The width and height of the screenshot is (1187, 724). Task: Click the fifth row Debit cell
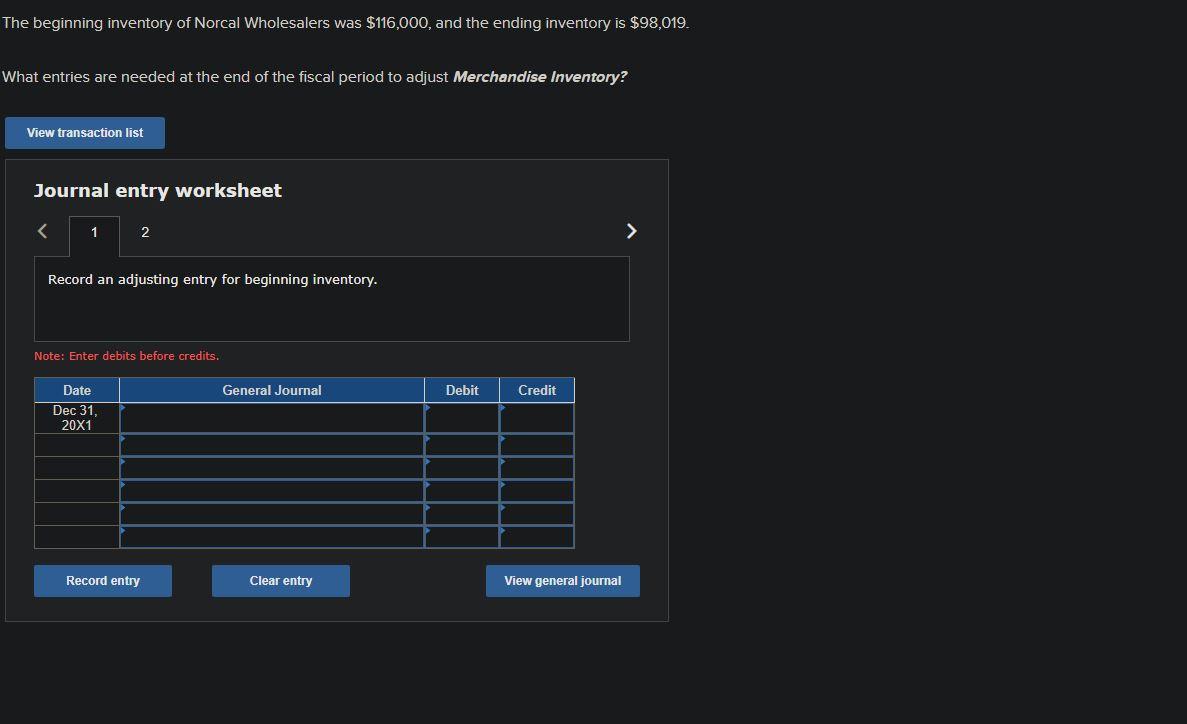tap(462, 513)
